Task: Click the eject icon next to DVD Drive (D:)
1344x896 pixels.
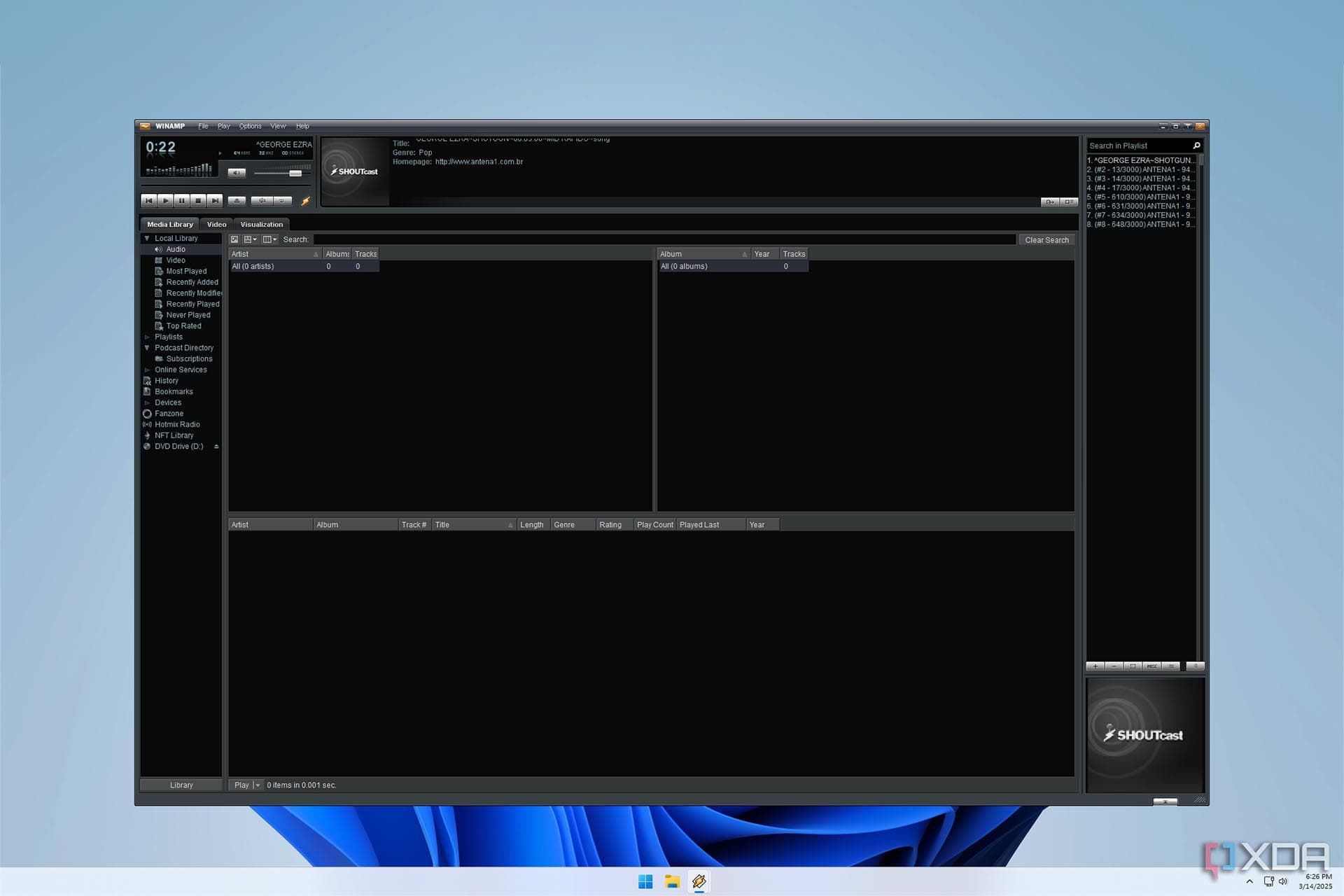Action: pos(216,447)
